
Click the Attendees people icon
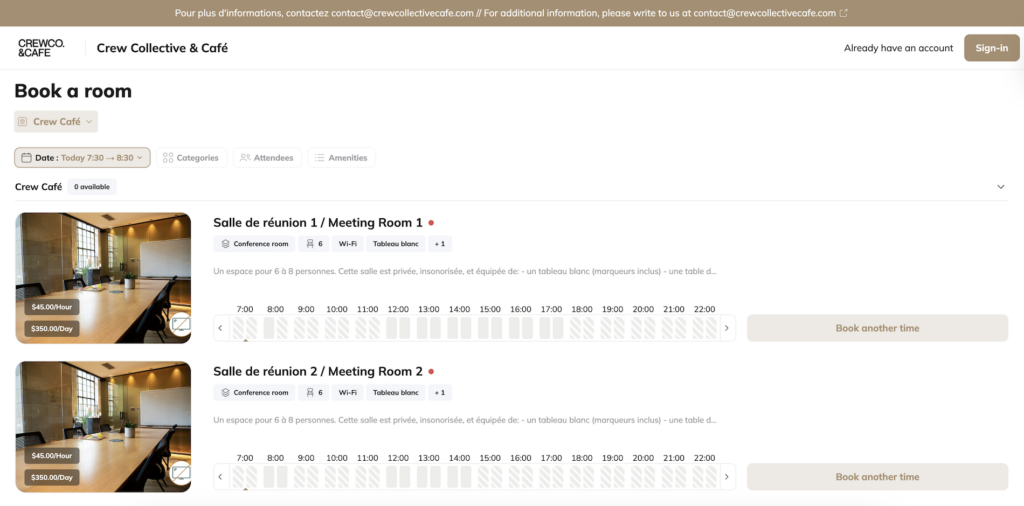pyautogui.click(x=245, y=157)
